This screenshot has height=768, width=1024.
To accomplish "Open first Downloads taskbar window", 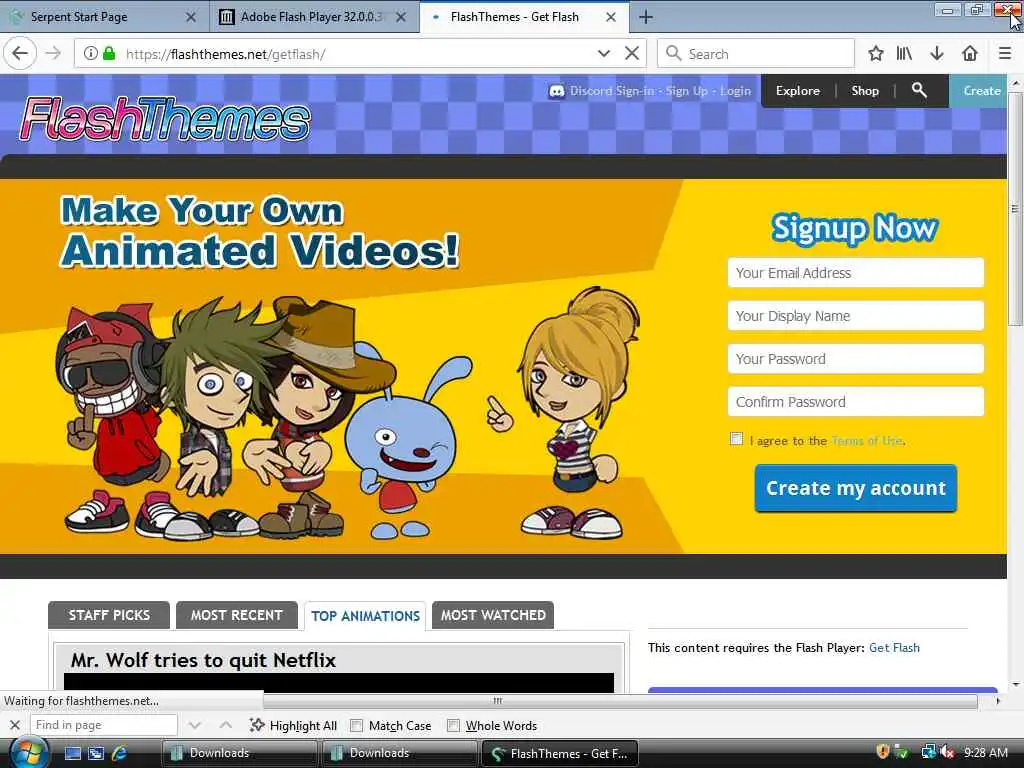I will pyautogui.click(x=239, y=753).
